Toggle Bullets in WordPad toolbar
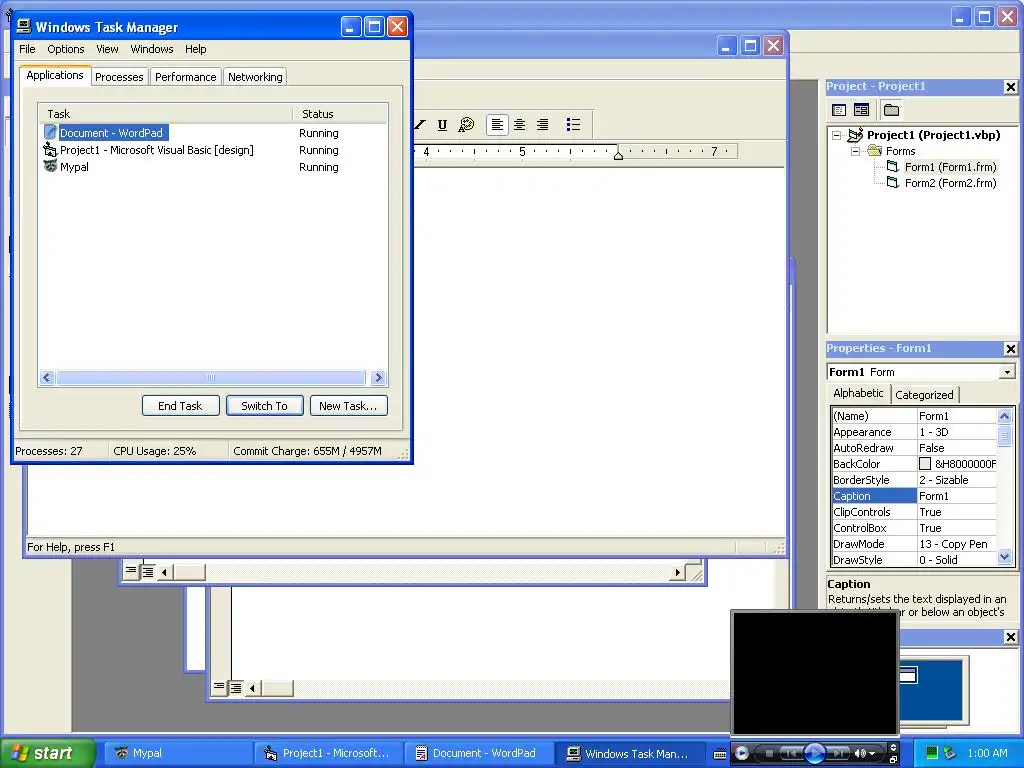1024x768 pixels. pyautogui.click(x=573, y=125)
